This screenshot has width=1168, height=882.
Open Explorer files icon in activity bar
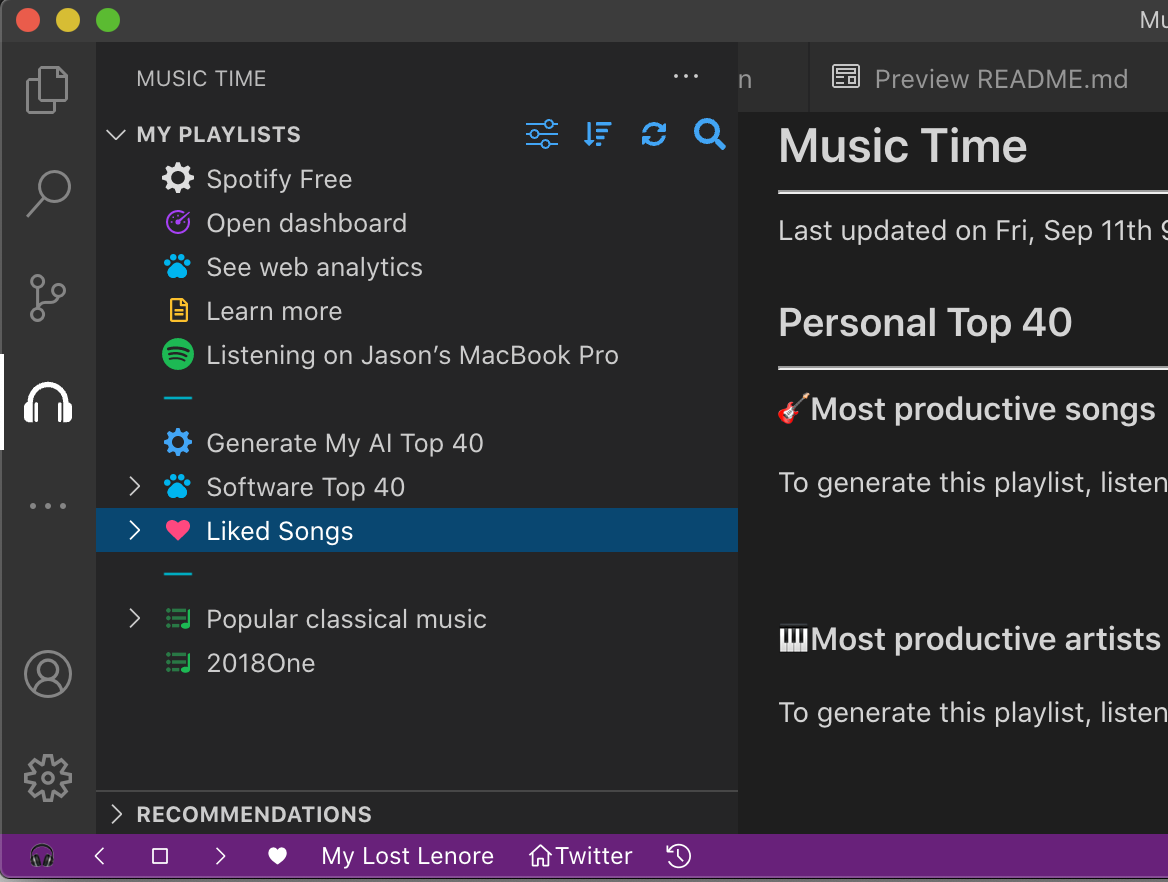[x=48, y=90]
